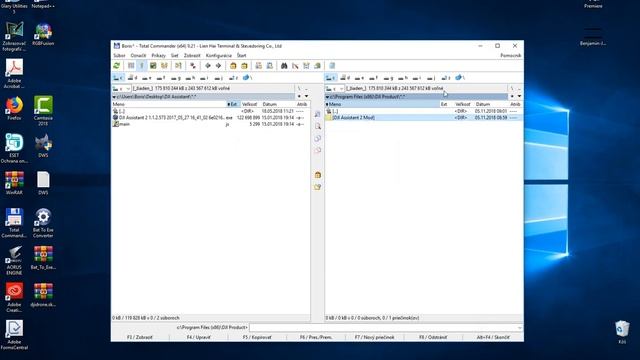Open AORUS ENGINE desktop shortcut
The image size is (640, 360).
click(x=14, y=260)
